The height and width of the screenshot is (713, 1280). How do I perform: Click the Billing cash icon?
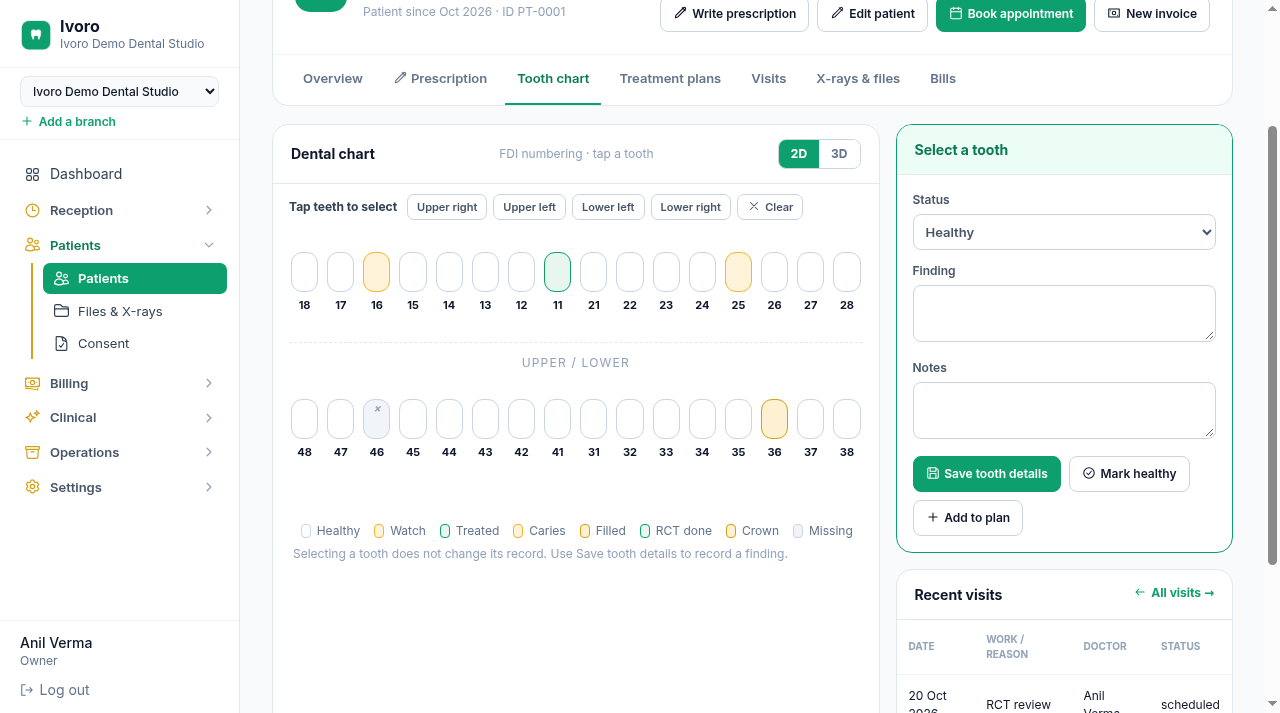32,383
